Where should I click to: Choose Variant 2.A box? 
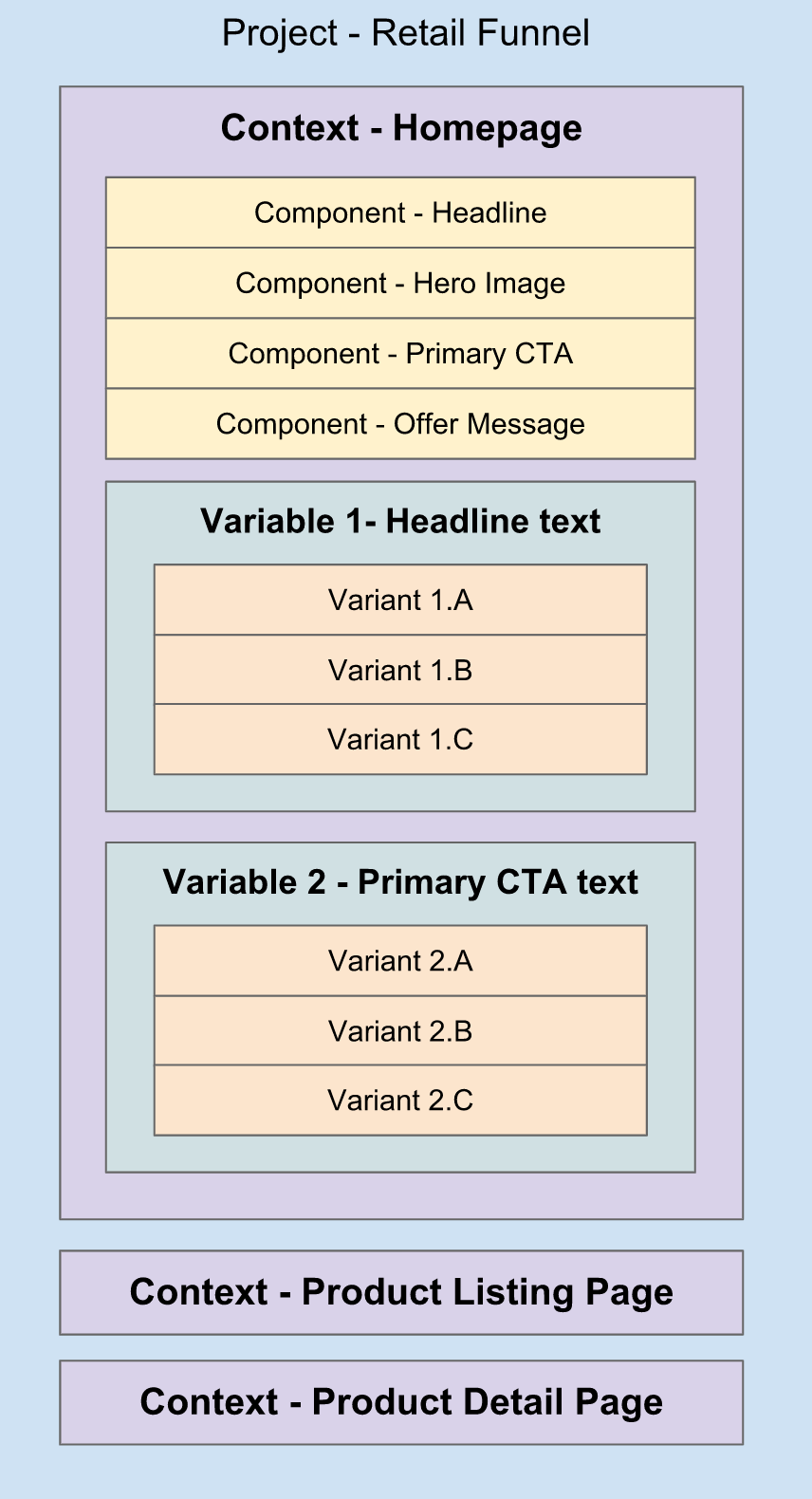pos(400,961)
